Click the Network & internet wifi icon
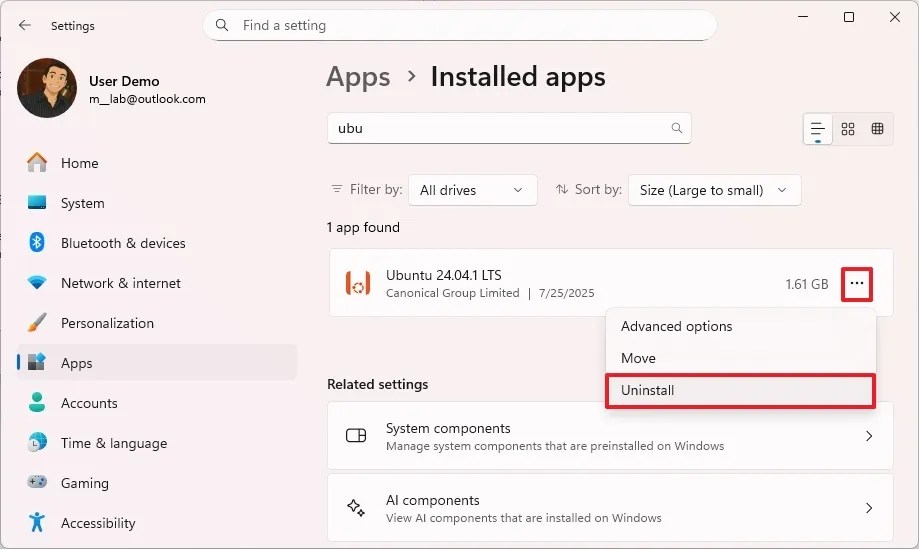The width and height of the screenshot is (919, 549). pyautogui.click(x=37, y=283)
